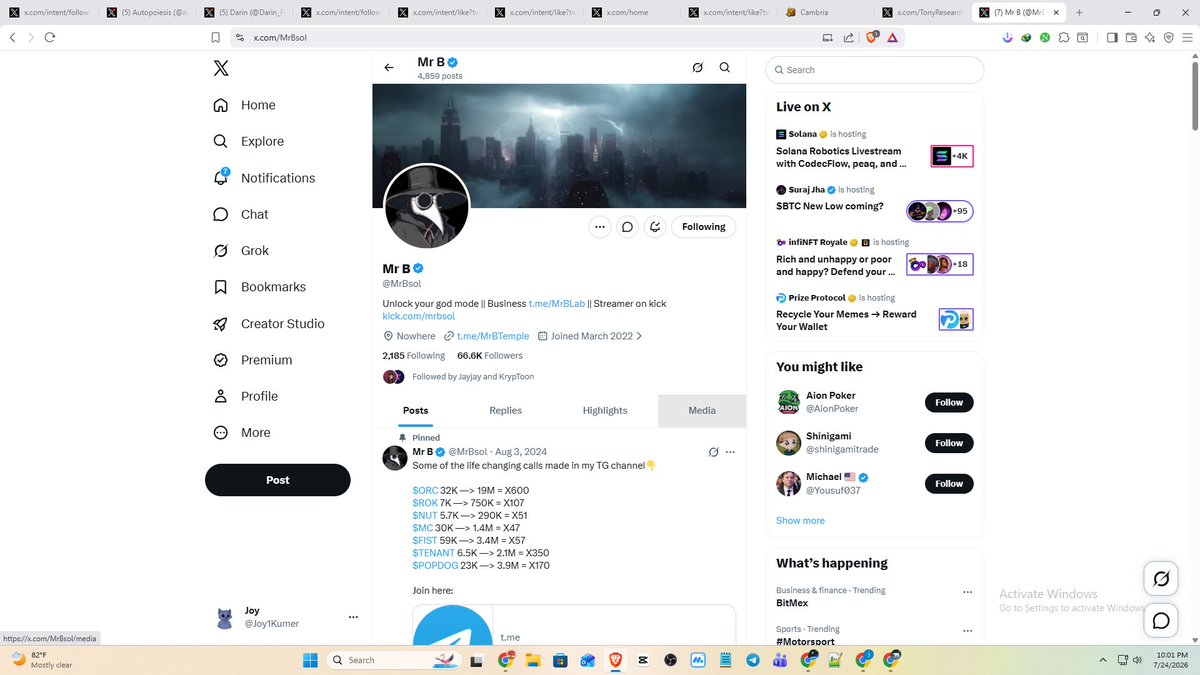Image resolution: width=1200 pixels, height=675 pixels.
Task: Click the back arrow beside Mr B
Action: point(389,68)
